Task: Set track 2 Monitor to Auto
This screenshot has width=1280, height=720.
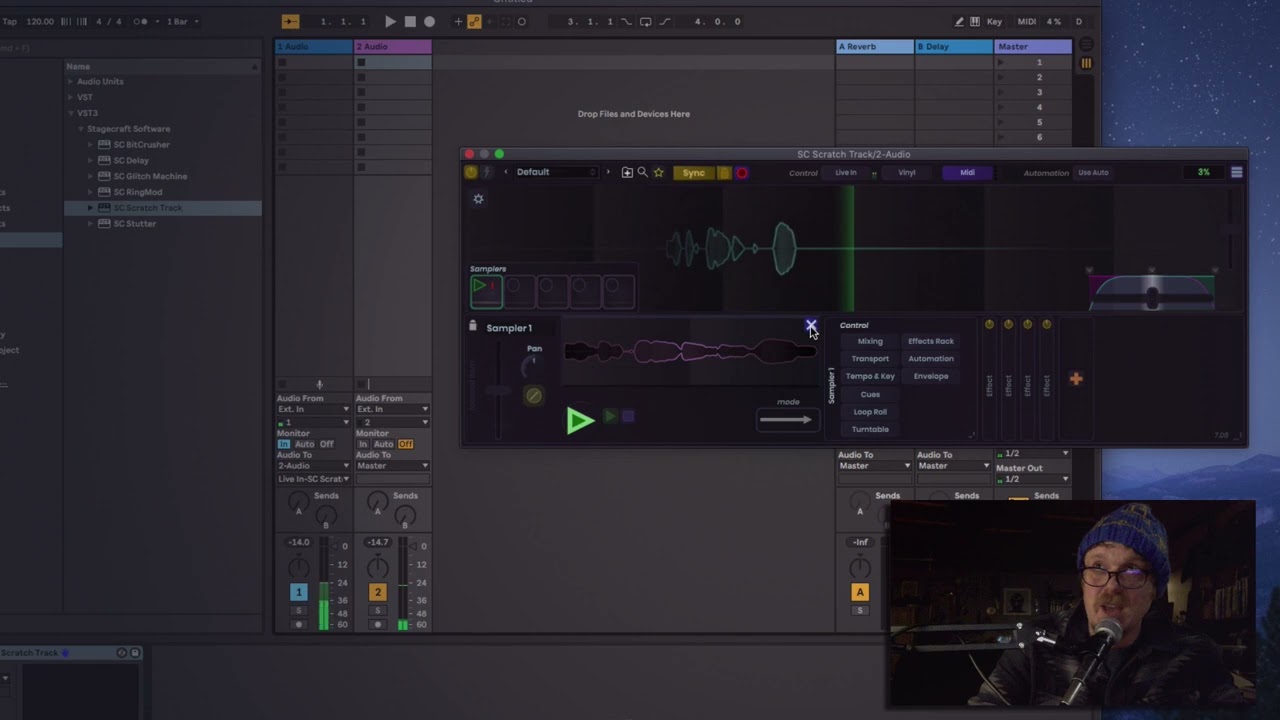Action: coord(383,444)
